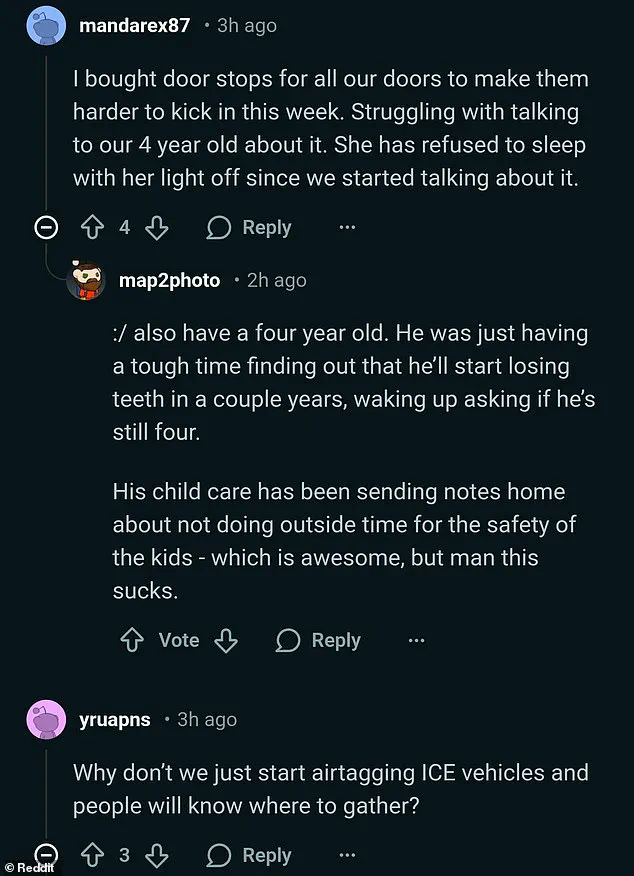Open map2photo's profile avatar

[86, 281]
